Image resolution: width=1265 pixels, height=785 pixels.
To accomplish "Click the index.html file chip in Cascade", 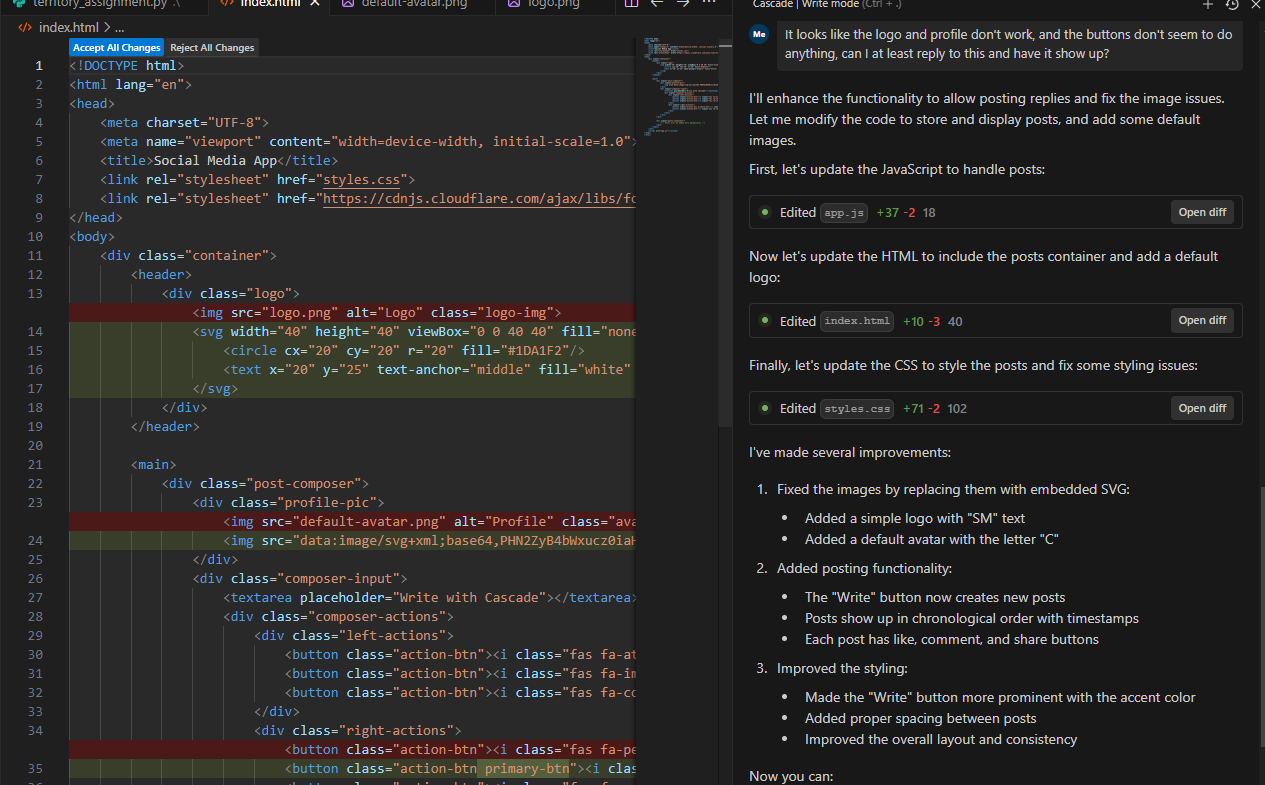I will 857,321.
